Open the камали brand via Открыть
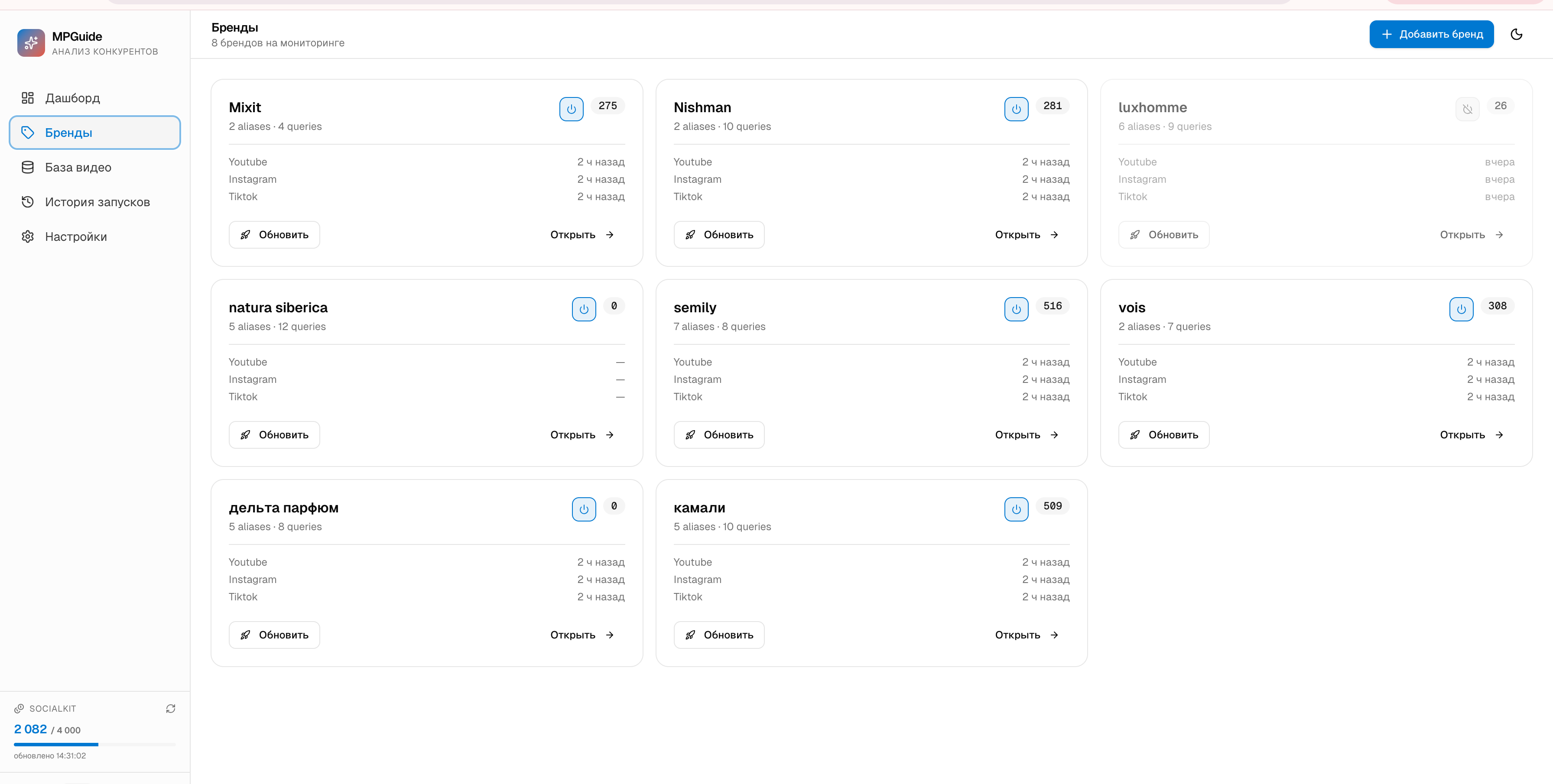The width and height of the screenshot is (1553, 784). click(x=1027, y=635)
